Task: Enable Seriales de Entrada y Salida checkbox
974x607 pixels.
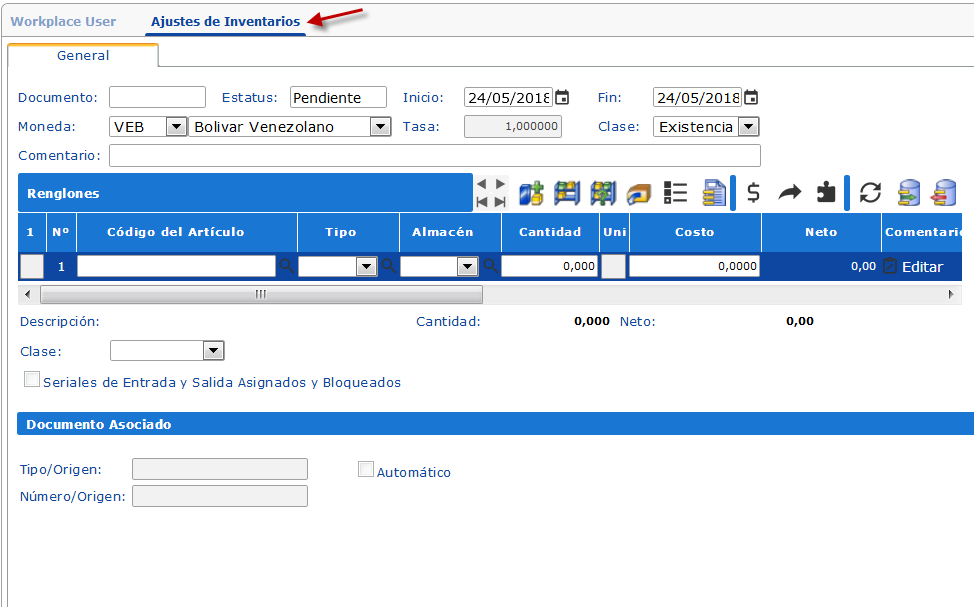Action: 31,379
